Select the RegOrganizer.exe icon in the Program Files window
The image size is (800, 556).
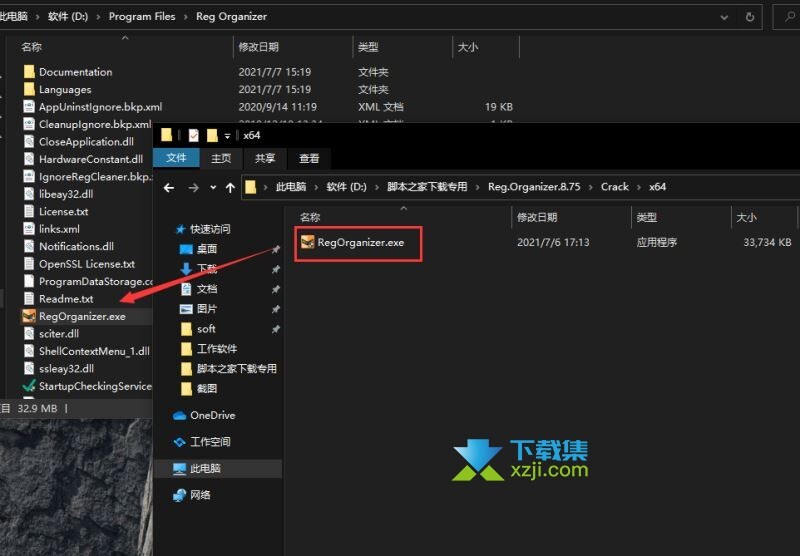point(29,316)
